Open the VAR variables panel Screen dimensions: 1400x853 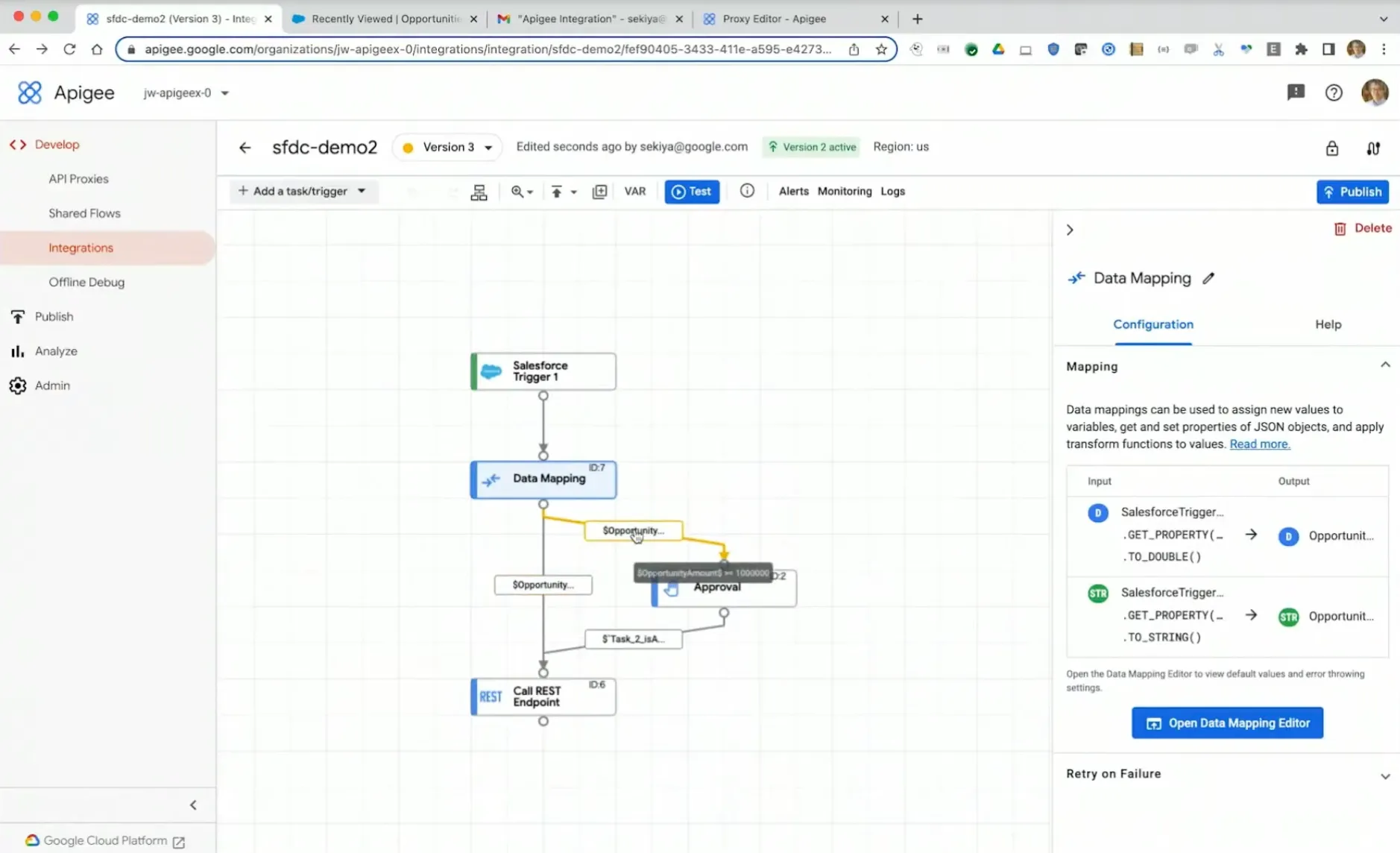(x=635, y=192)
